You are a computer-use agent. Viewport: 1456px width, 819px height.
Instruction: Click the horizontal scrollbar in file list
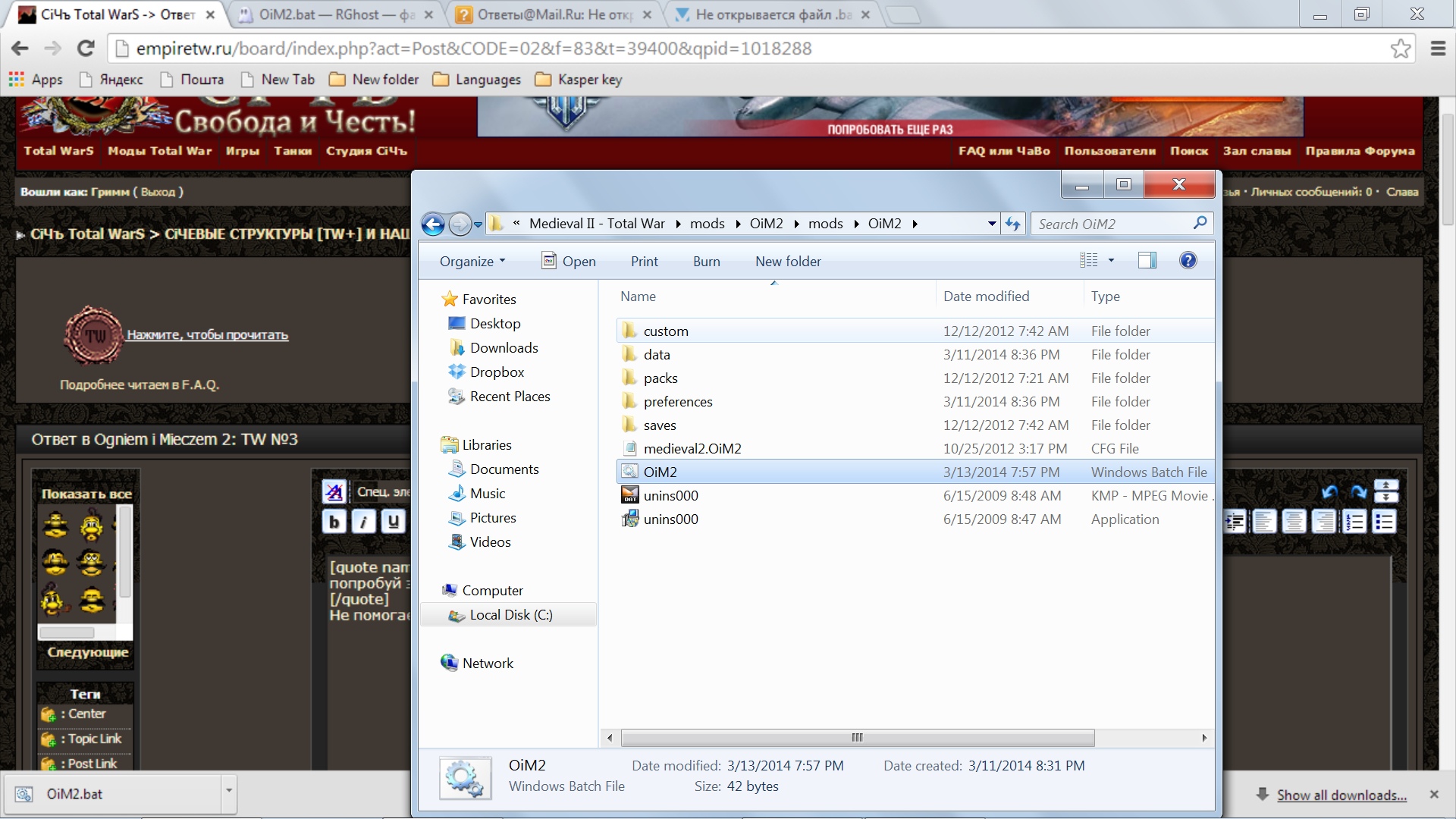click(x=857, y=738)
